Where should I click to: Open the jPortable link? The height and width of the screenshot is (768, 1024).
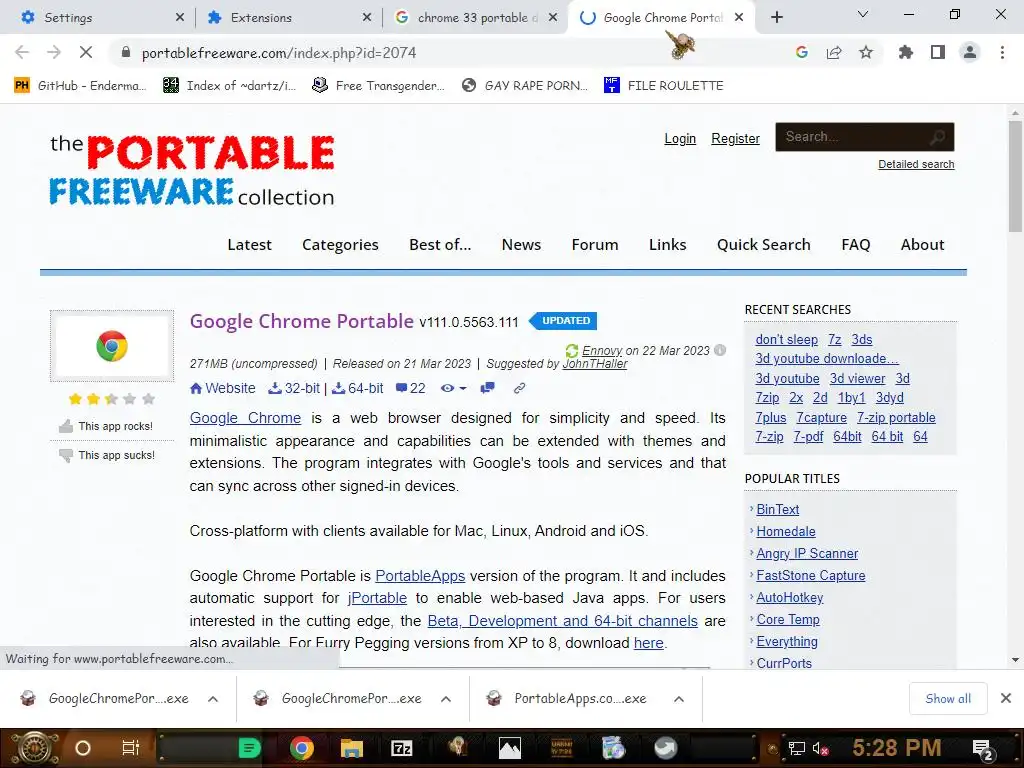[377, 598]
